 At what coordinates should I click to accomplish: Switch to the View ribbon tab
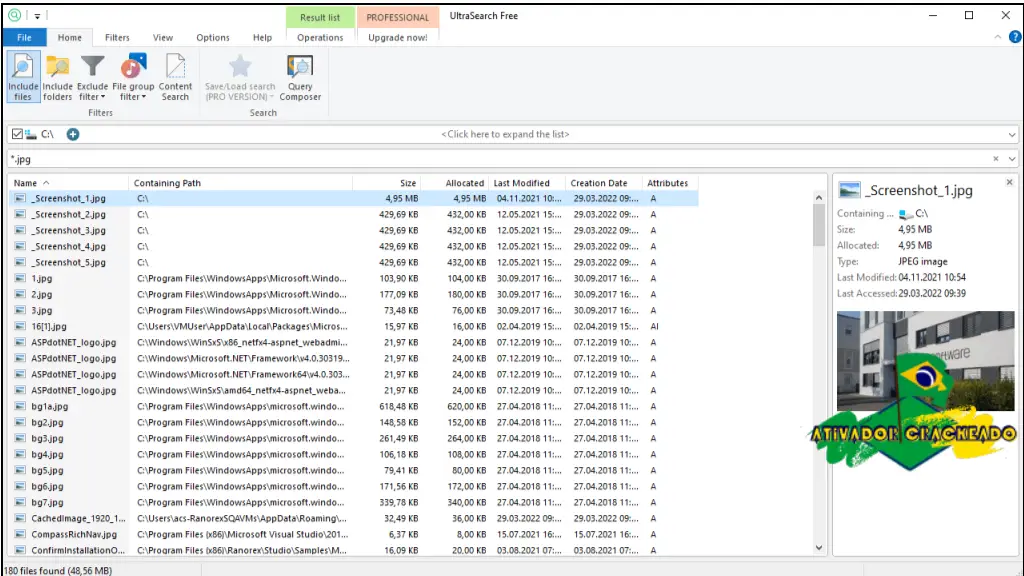[163, 37]
